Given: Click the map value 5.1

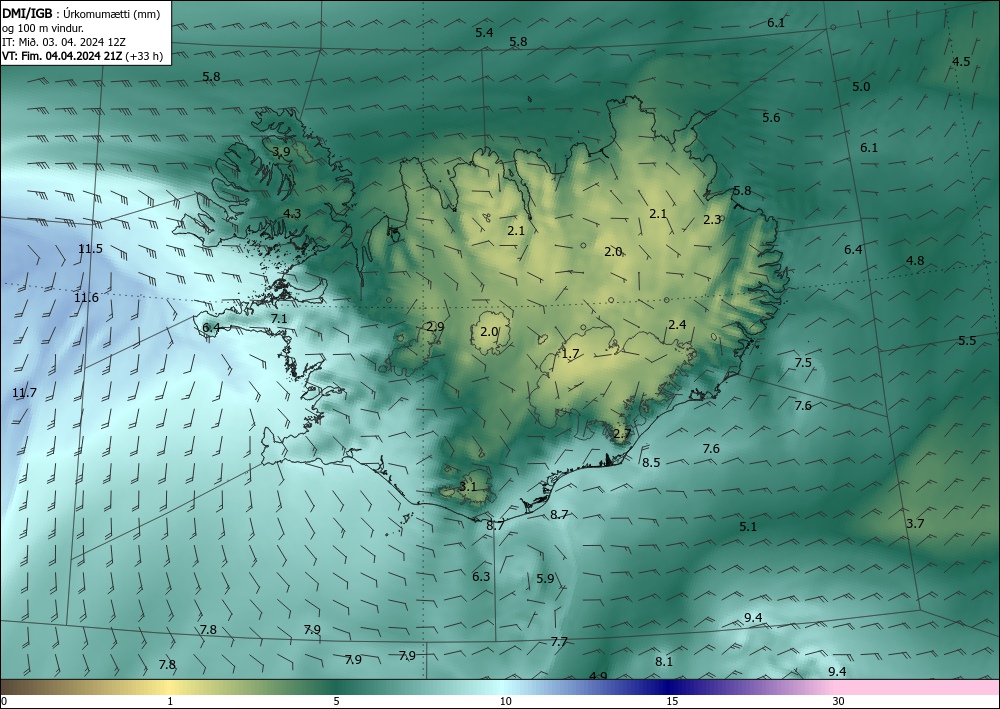Looking at the screenshot, I should tap(748, 527).
